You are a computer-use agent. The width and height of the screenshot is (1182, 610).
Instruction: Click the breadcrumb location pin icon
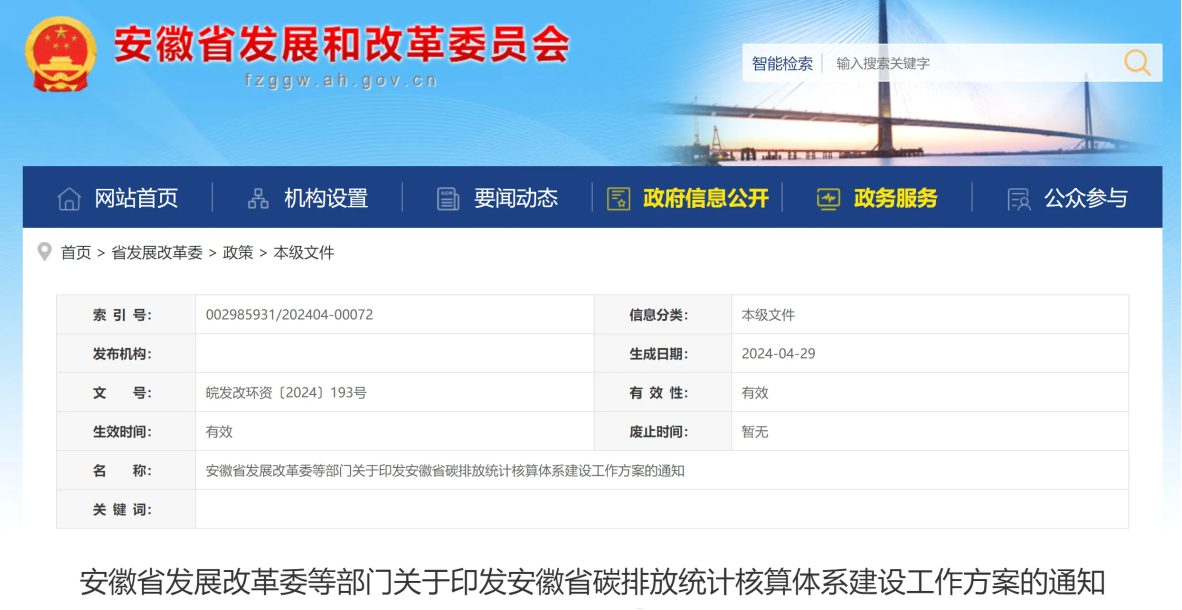pyautogui.click(x=44, y=252)
